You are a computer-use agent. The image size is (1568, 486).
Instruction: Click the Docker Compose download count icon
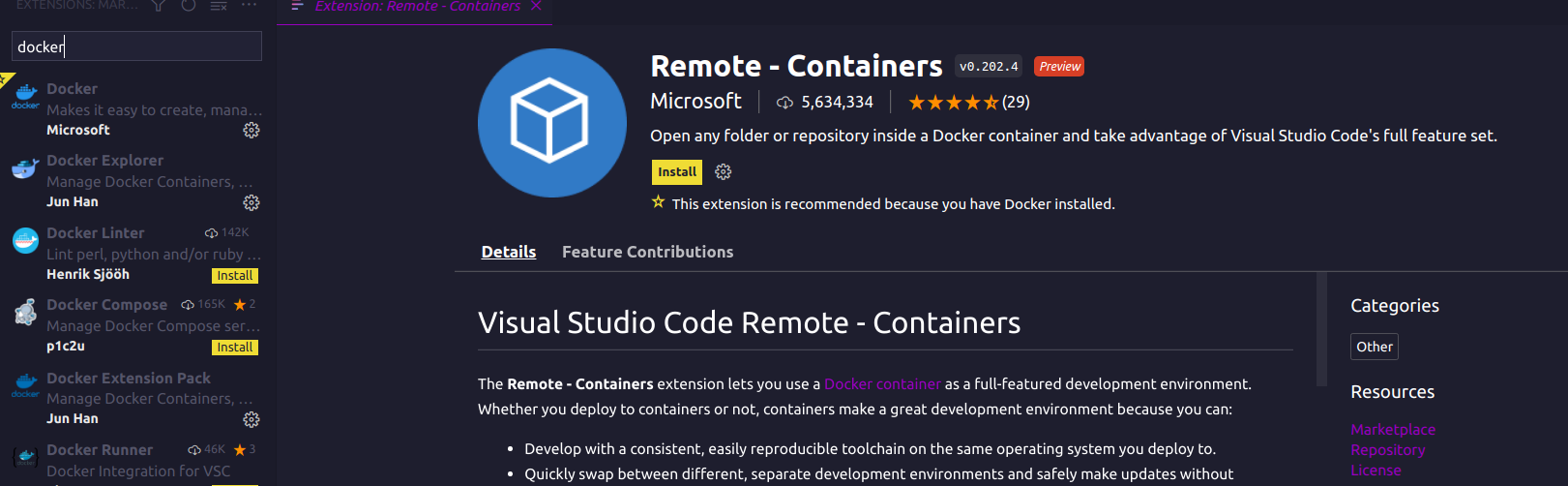click(188, 305)
